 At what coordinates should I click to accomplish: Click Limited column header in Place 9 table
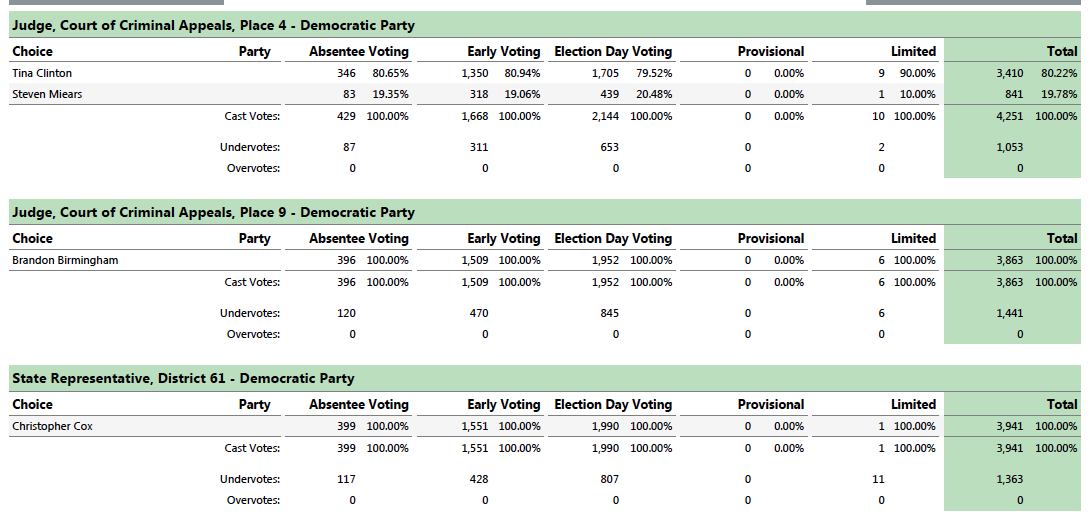point(913,238)
